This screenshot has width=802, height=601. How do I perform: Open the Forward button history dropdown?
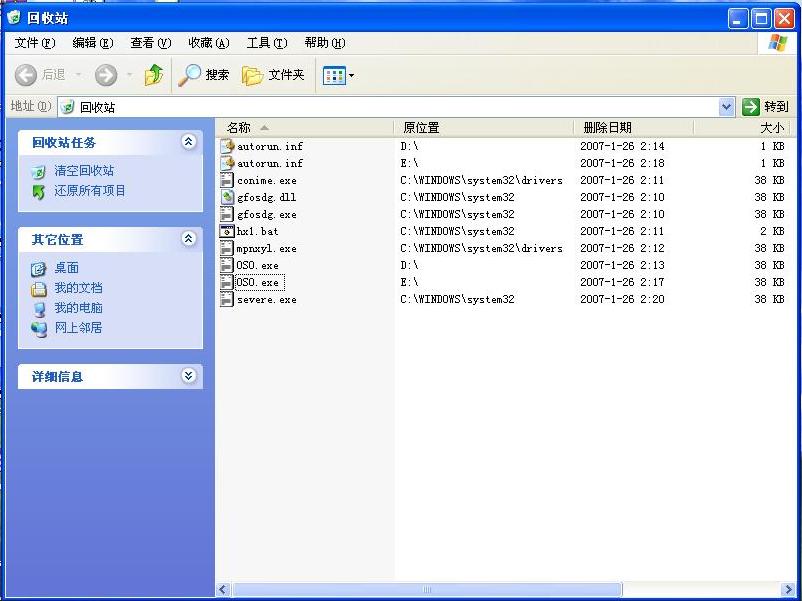click(129, 75)
